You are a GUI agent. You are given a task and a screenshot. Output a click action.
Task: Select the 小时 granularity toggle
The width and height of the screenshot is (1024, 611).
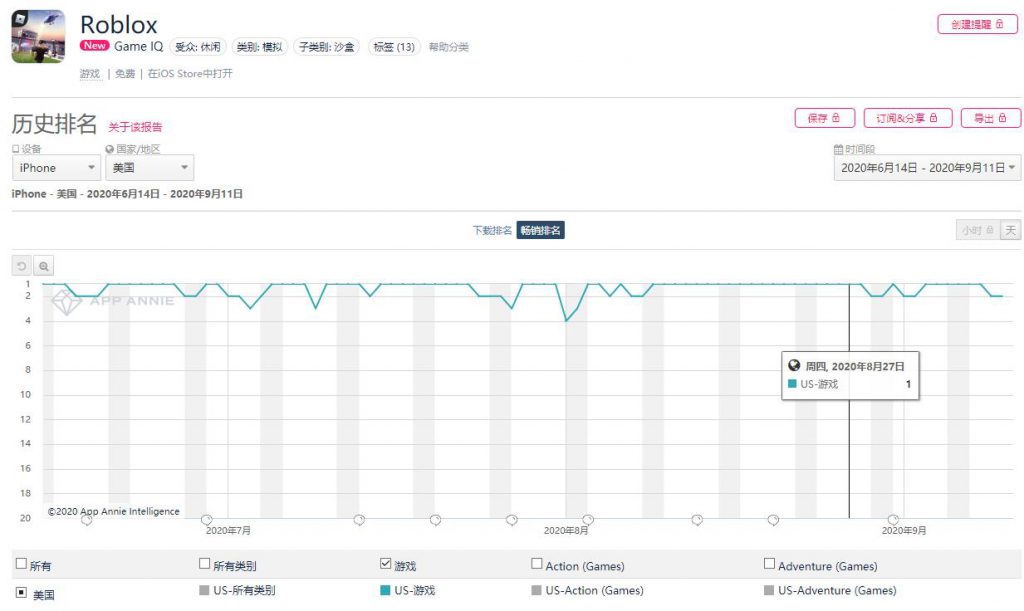pyautogui.click(x=978, y=230)
